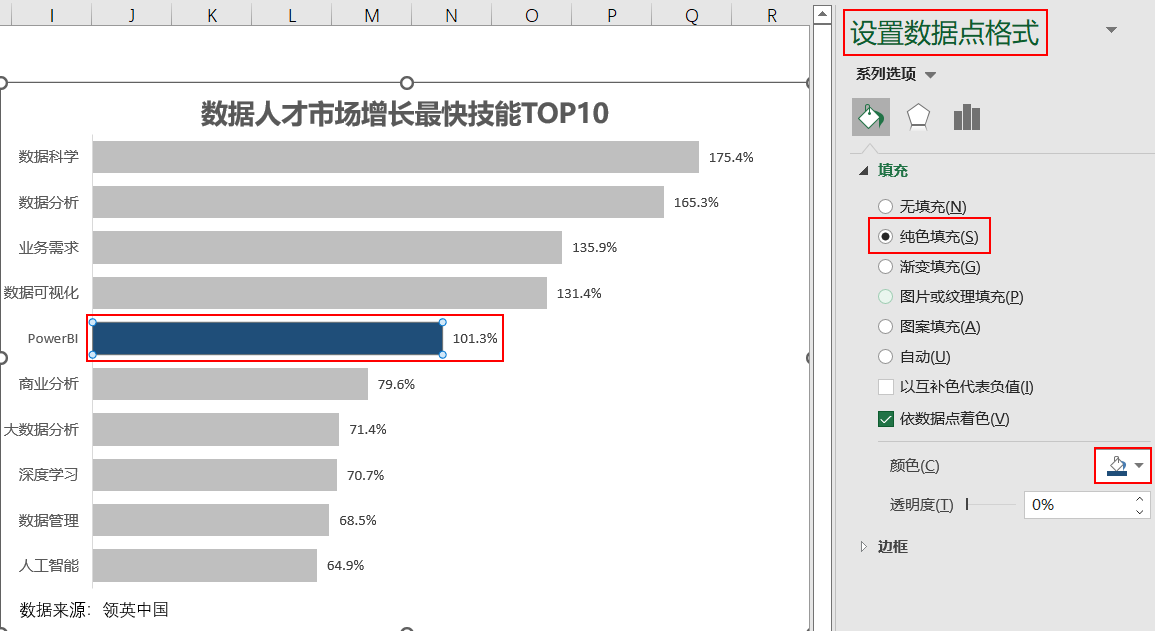Screen dimensions: 1155x631
Task: Select column header P
Action: click(611, 15)
